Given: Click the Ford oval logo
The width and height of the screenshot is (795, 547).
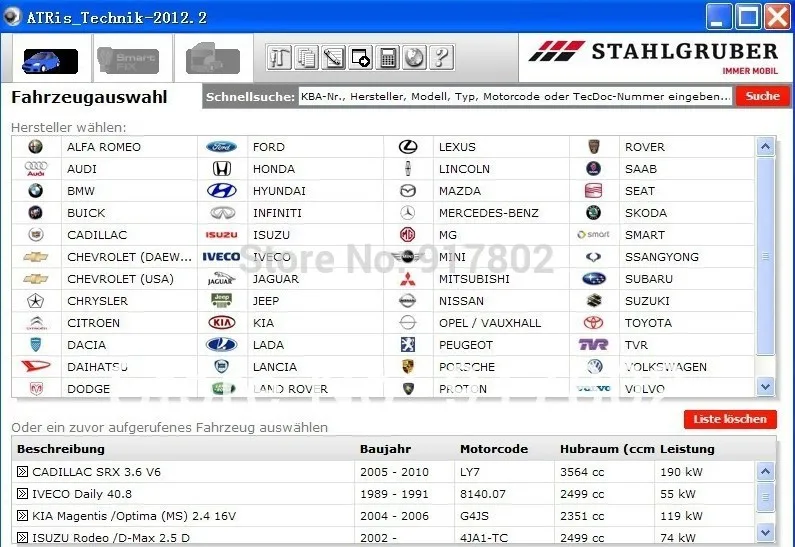Looking at the screenshot, I should tap(222, 147).
